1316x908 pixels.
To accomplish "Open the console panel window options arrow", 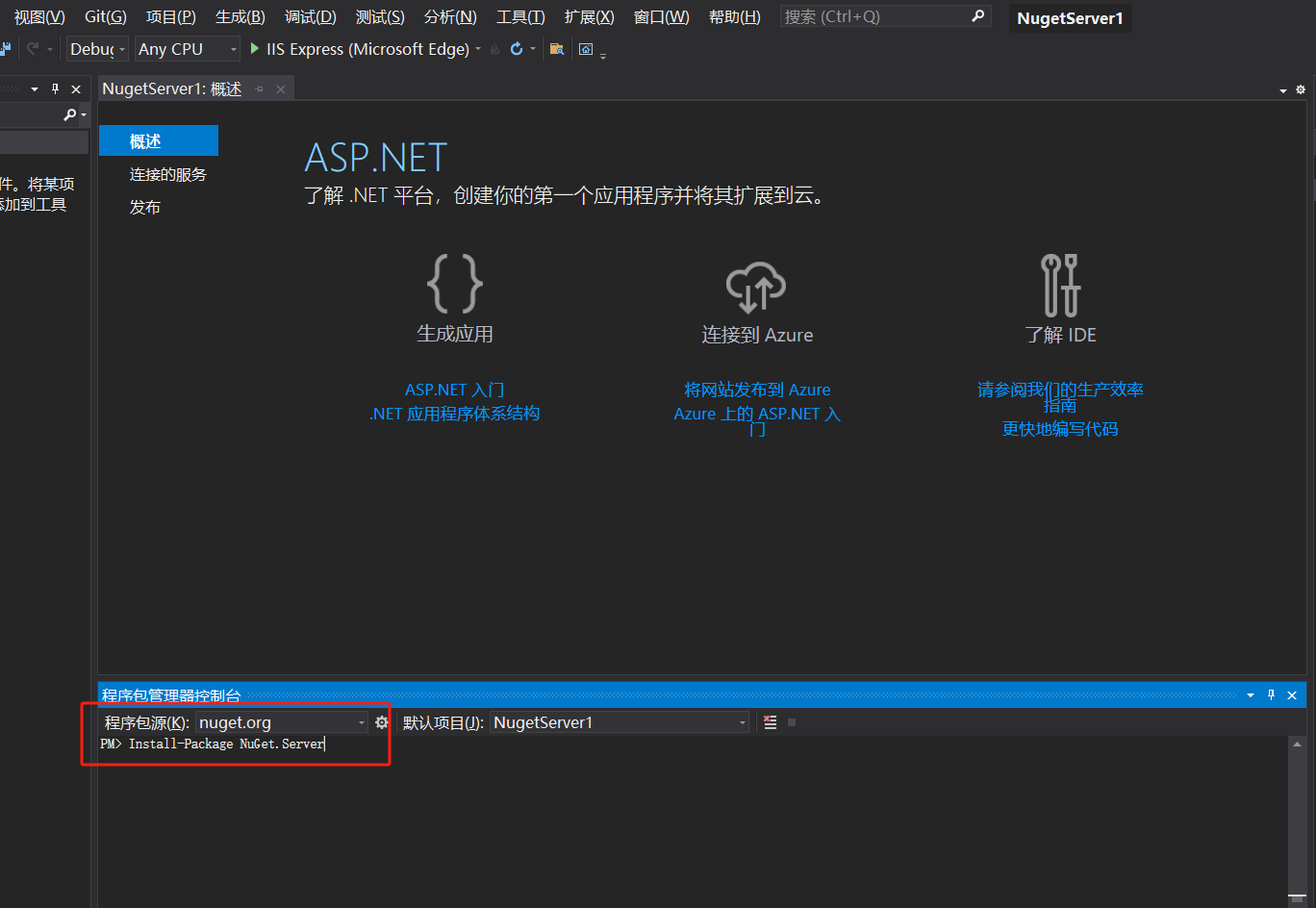I will click(x=1251, y=694).
